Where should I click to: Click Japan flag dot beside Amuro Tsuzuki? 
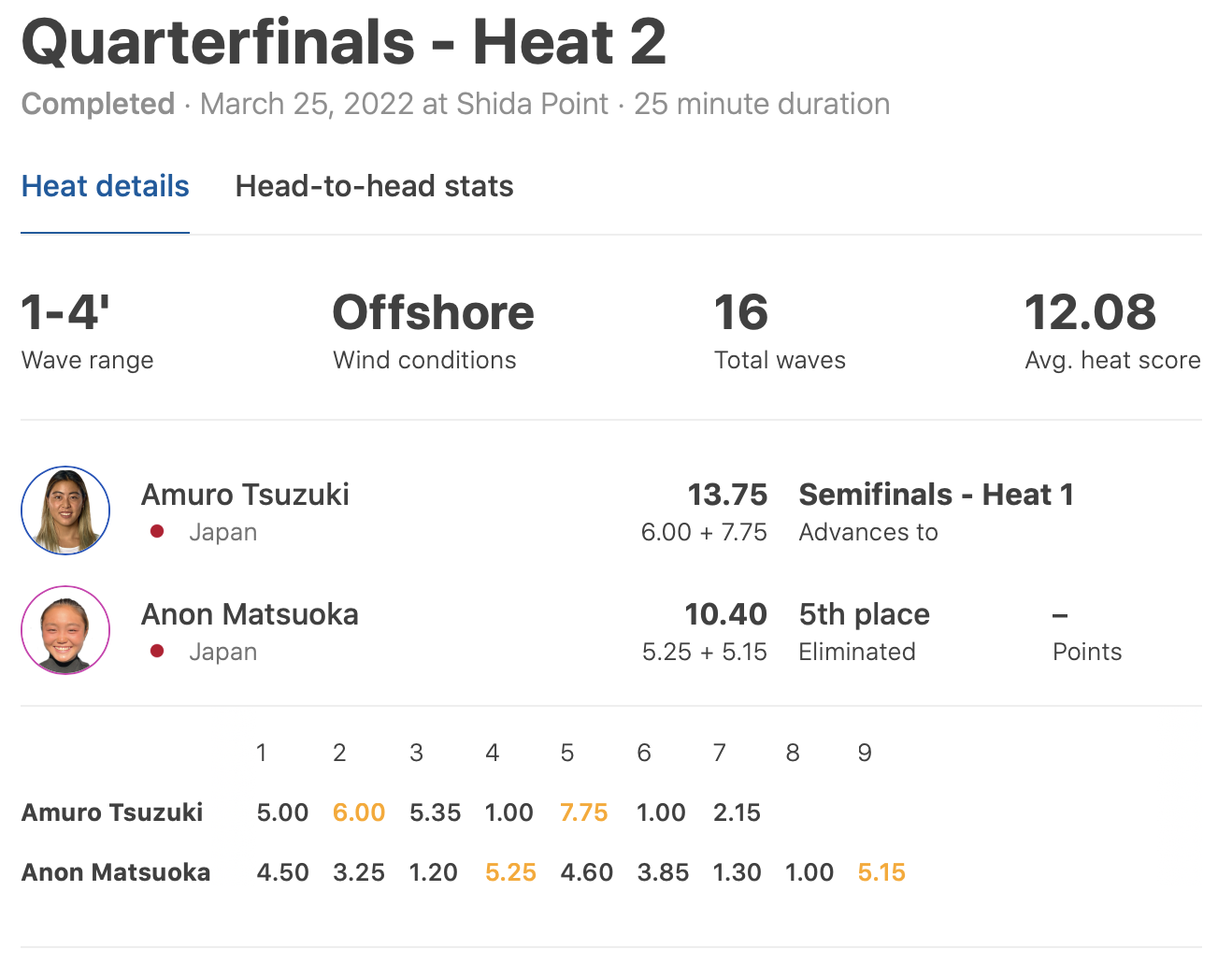tap(157, 531)
